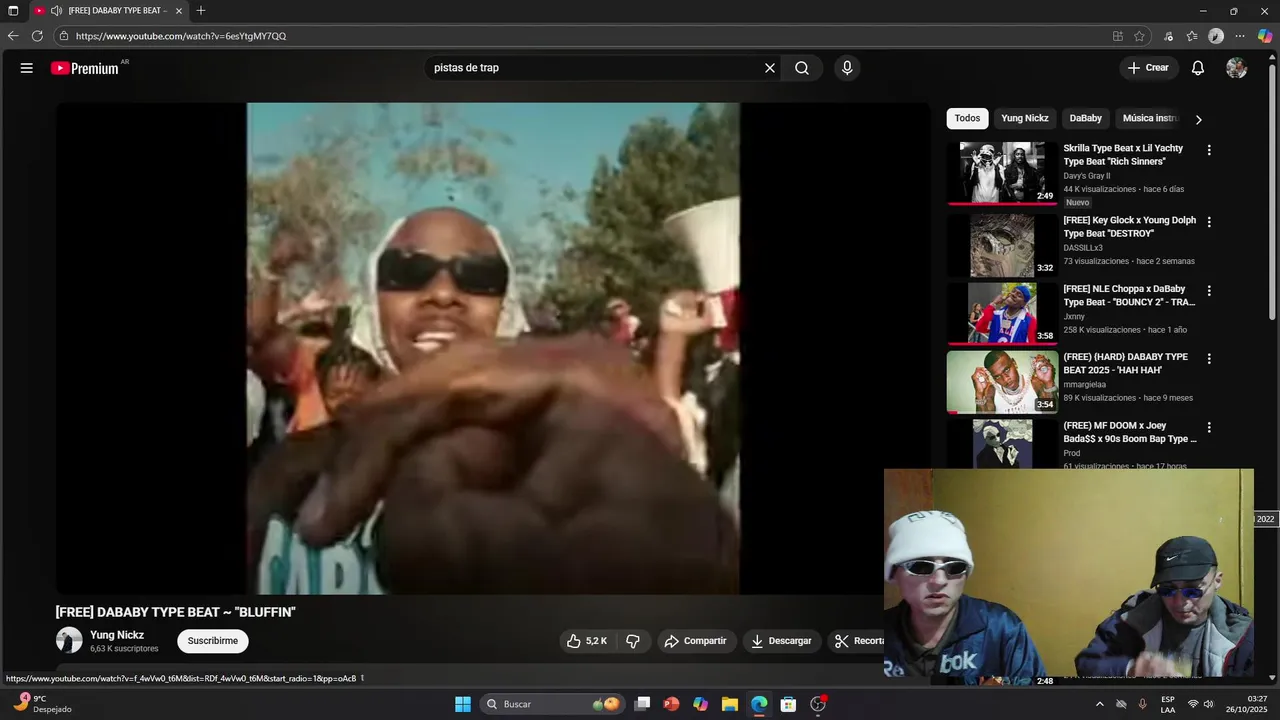Open the media extension icon in Edge toolbar
This screenshot has width=1280, height=720.
[1168, 36]
